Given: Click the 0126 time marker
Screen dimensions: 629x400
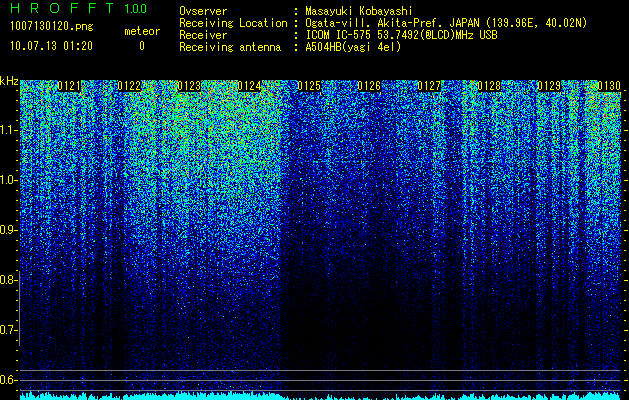Looking at the screenshot, I should (369, 86).
